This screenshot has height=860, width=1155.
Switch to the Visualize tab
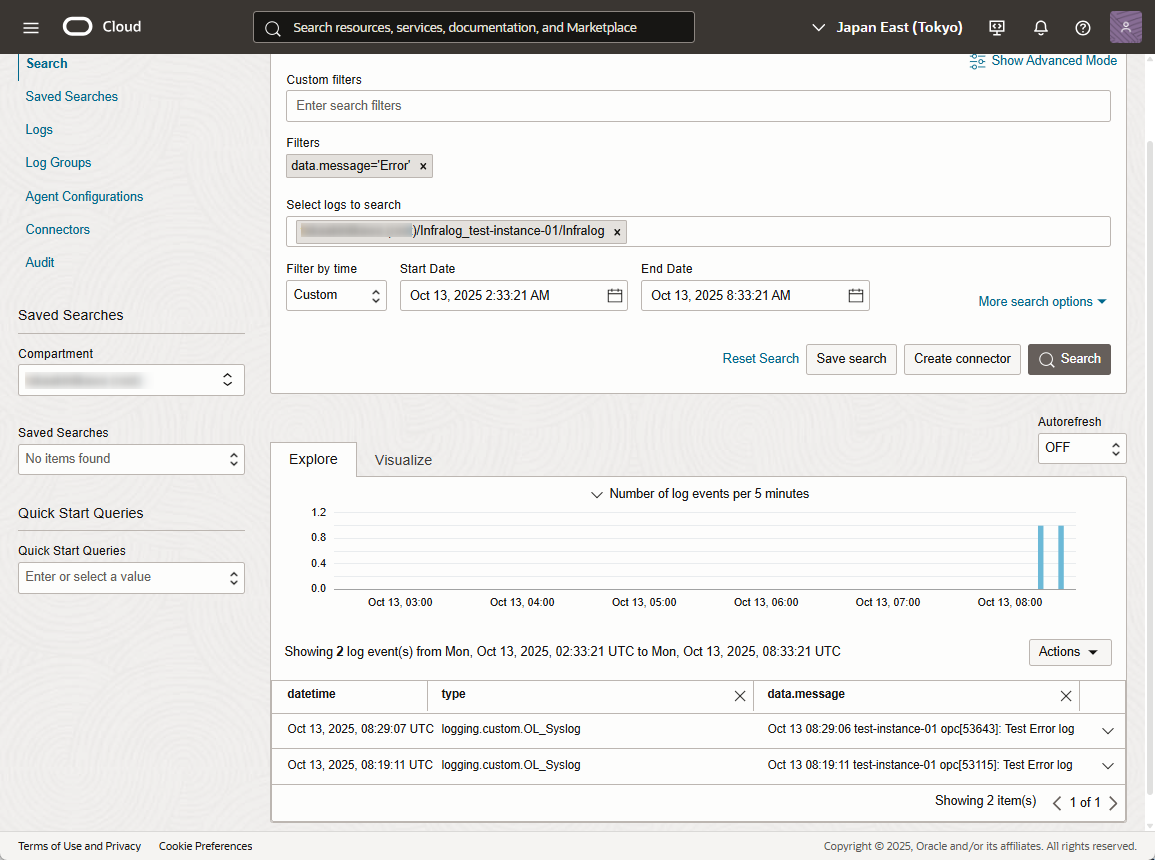tap(403, 460)
